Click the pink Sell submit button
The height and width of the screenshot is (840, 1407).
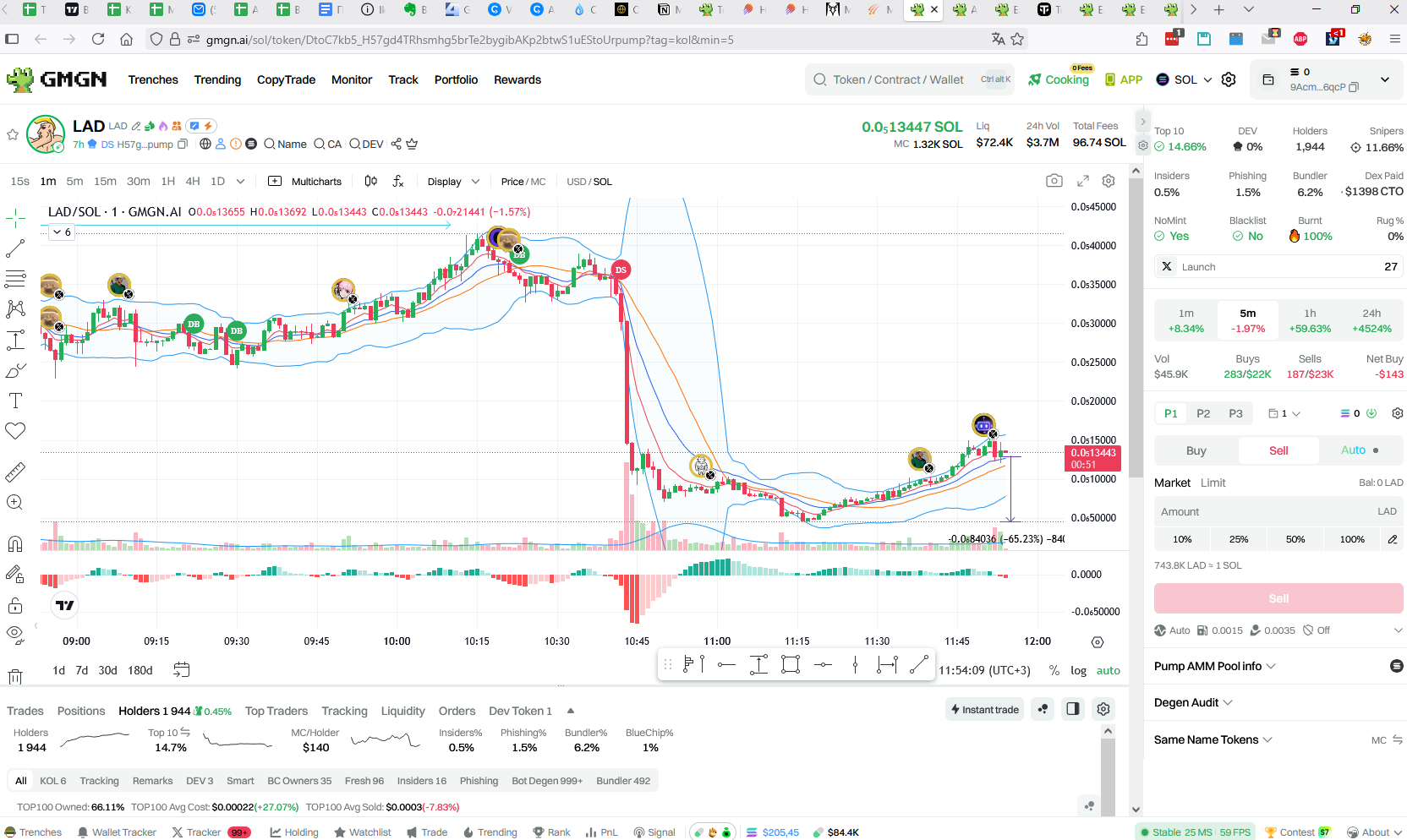click(1278, 598)
